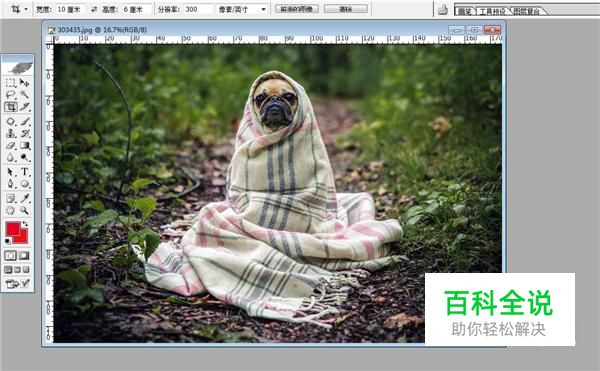This screenshot has height=371, width=600.
Task: Click the 303435.jpg document title bar
Action: [245, 29]
